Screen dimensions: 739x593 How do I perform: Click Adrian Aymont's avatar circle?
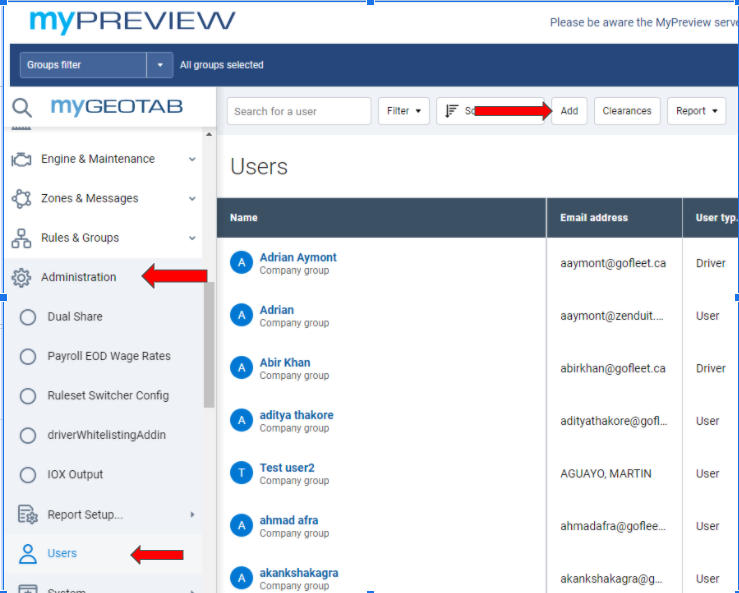coord(241,263)
